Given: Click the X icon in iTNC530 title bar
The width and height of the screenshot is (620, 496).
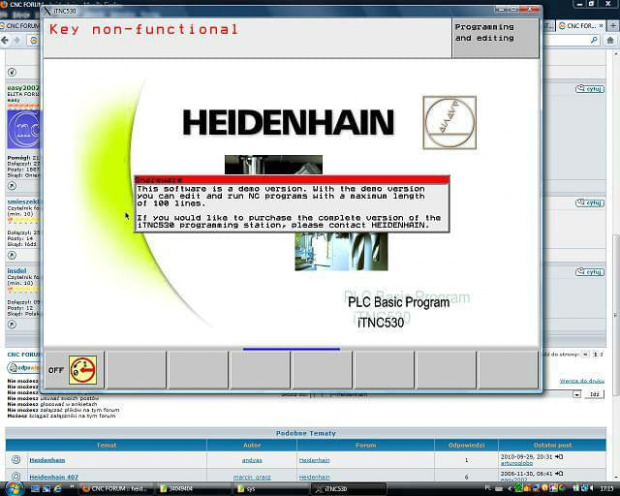Looking at the screenshot, I should (48, 11).
